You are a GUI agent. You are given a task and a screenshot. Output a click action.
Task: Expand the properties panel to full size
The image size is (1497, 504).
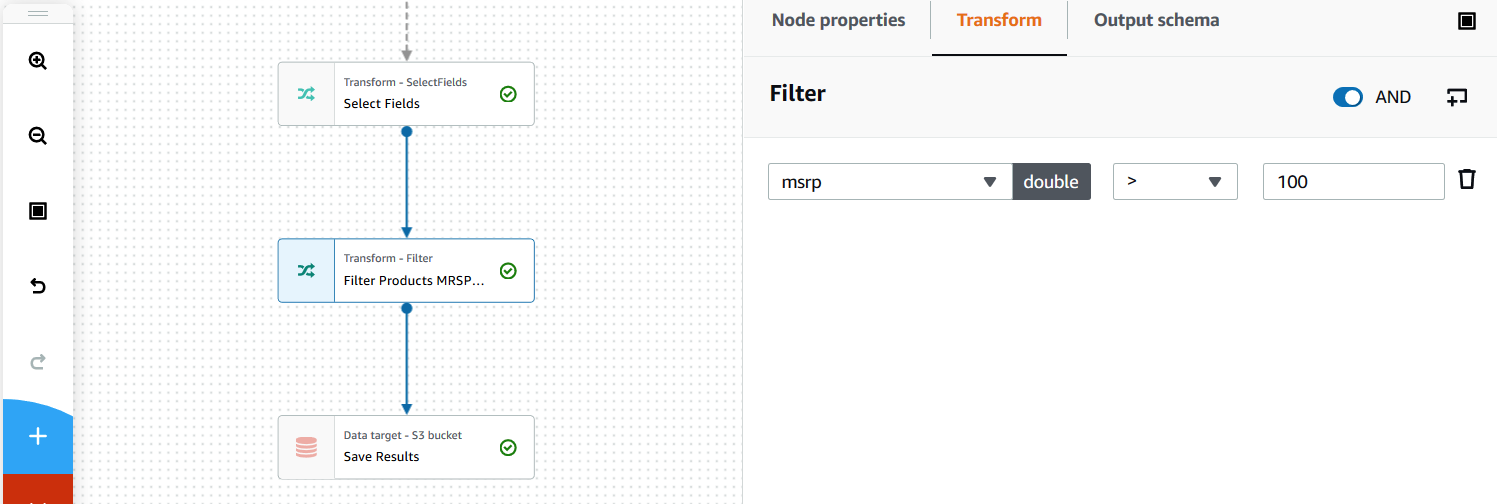[x=1467, y=21]
